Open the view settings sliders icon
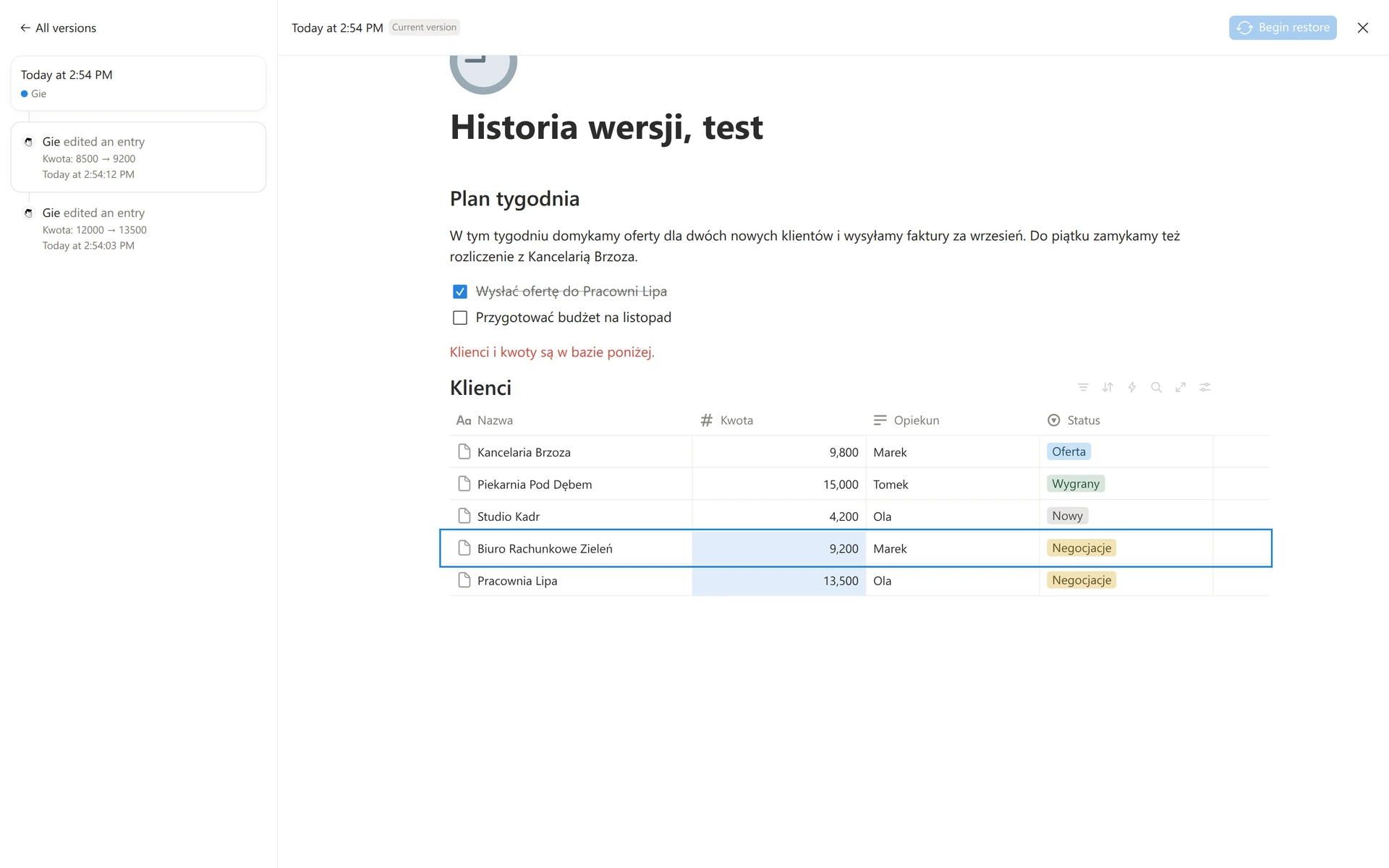 (1205, 388)
